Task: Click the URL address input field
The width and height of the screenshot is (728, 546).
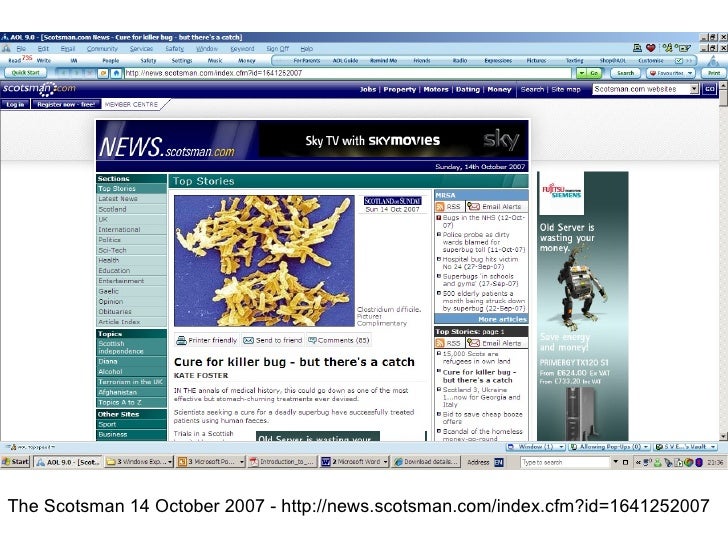Action: [x=347, y=73]
